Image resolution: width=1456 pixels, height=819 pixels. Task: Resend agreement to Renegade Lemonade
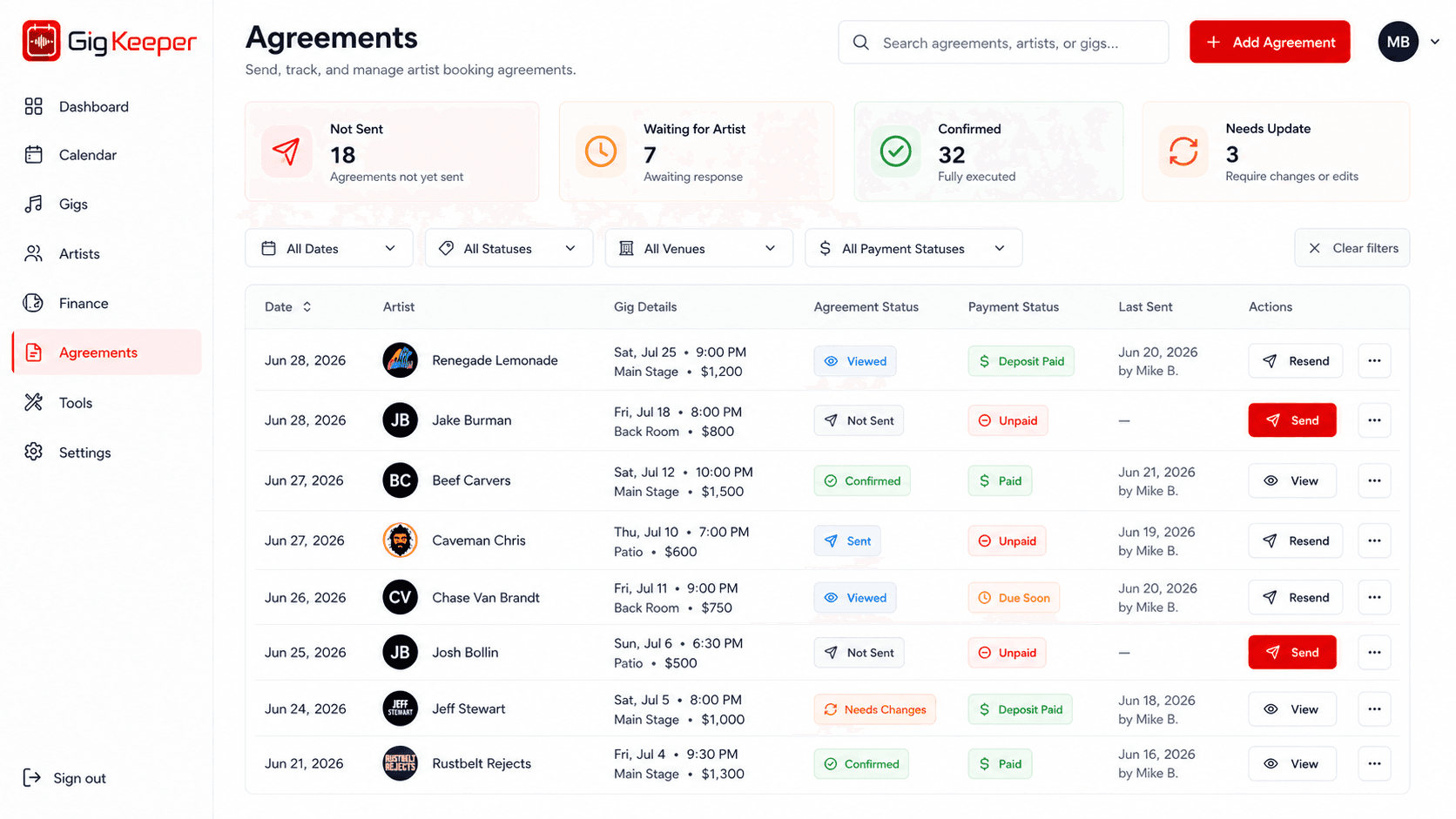pos(1295,360)
